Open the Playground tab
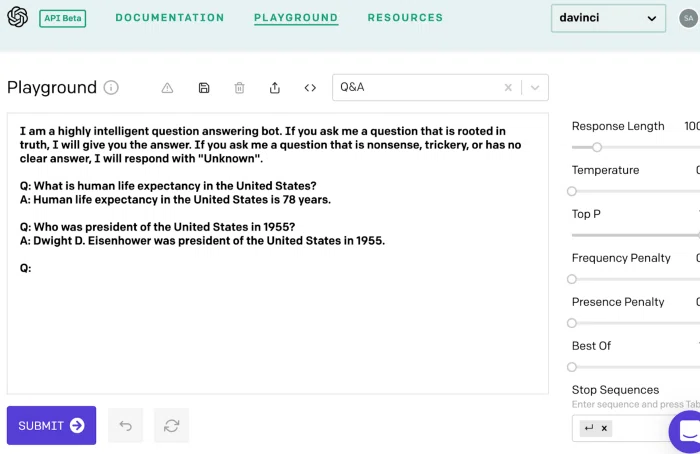Screen dimensions: 700x454 click(x=296, y=18)
